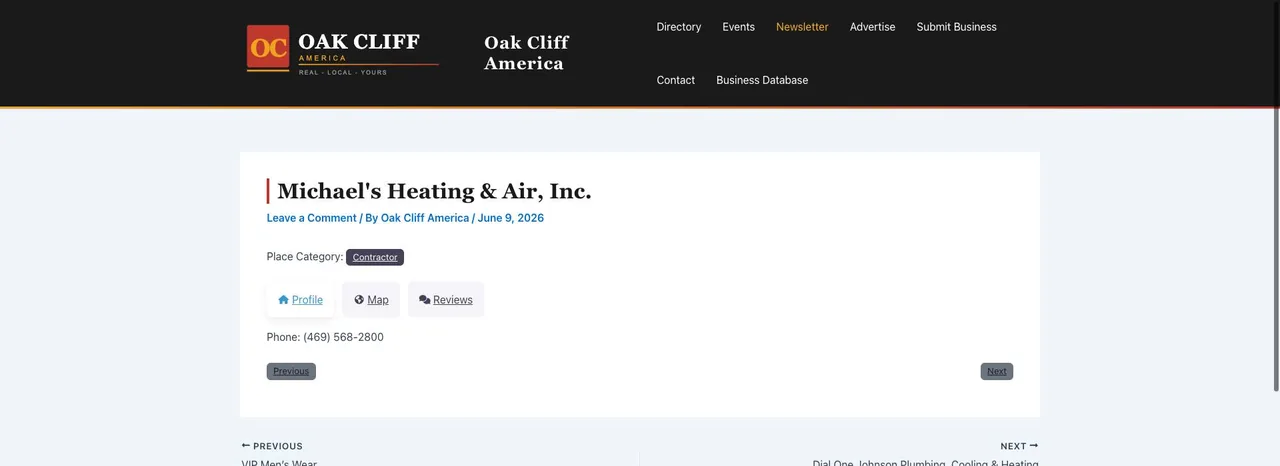This screenshot has height=466, width=1280.
Task: Click the globe icon on Map tab
Action: pyautogui.click(x=359, y=300)
